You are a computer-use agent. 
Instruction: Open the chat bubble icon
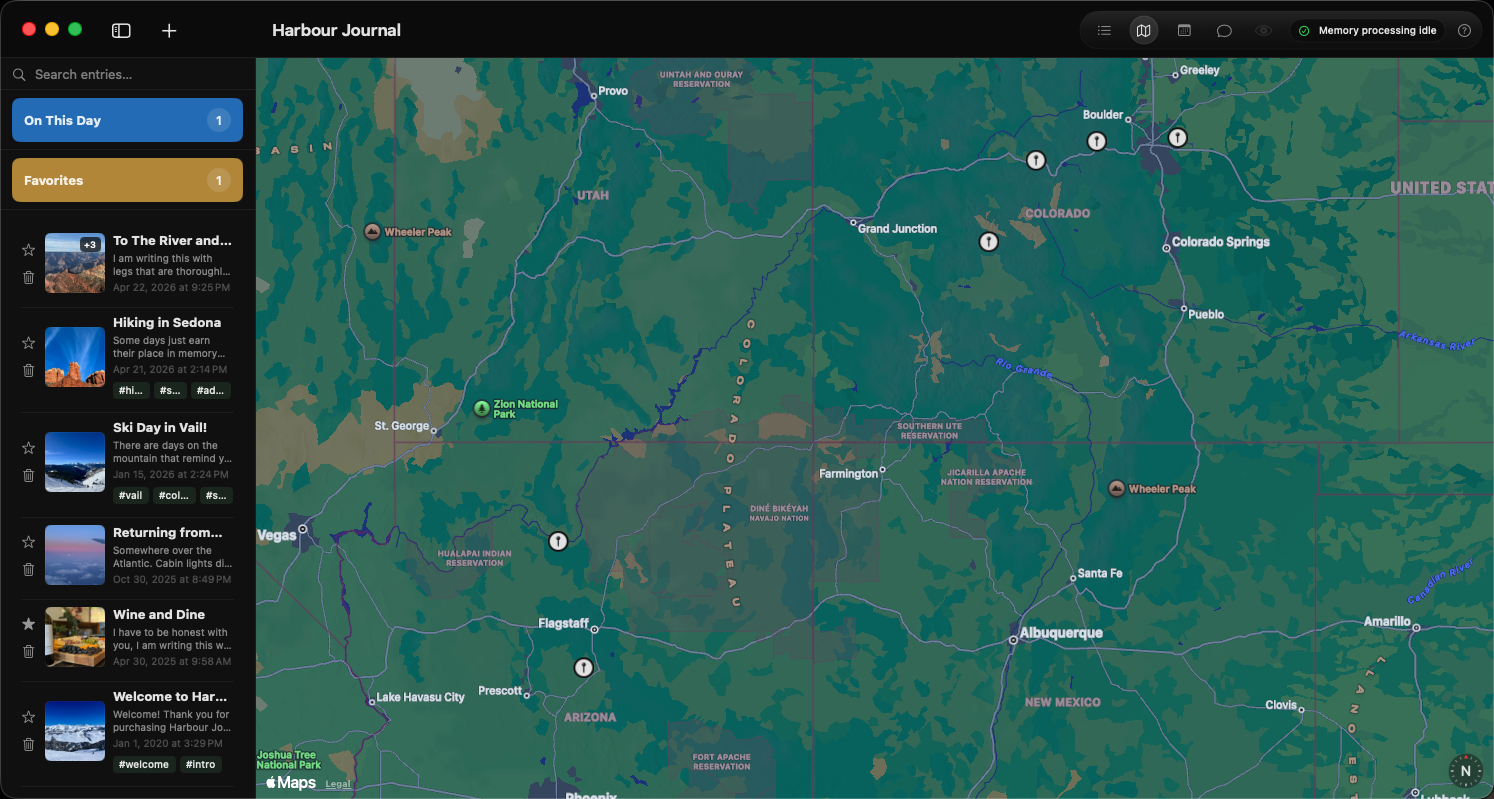click(1224, 31)
